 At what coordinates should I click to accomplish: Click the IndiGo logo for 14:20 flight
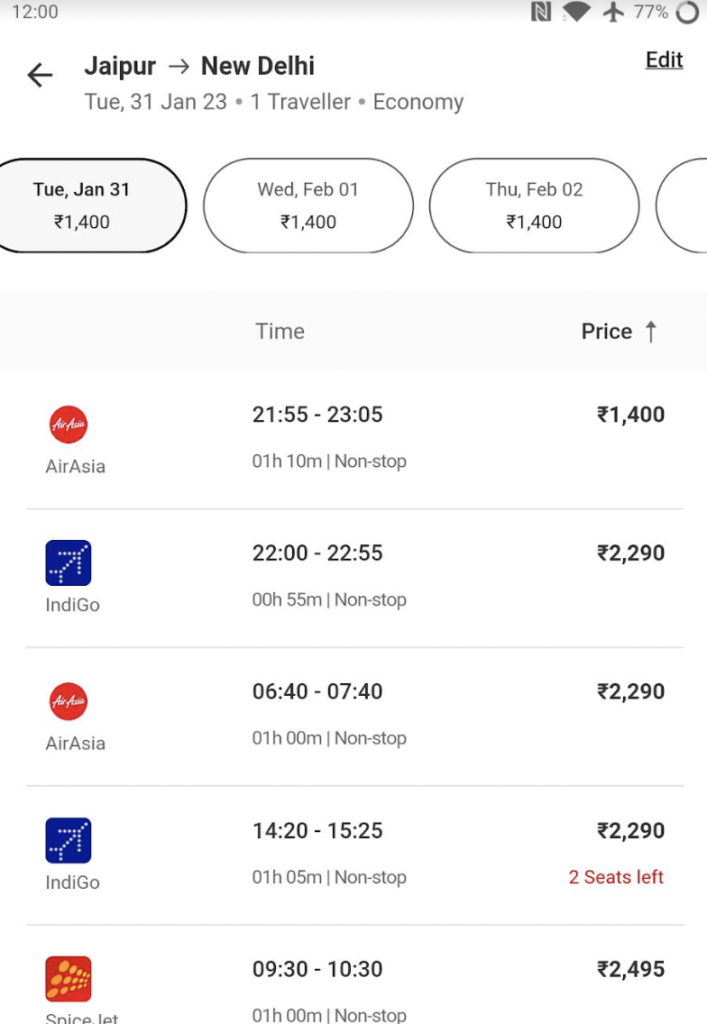click(x=69, y=840)
